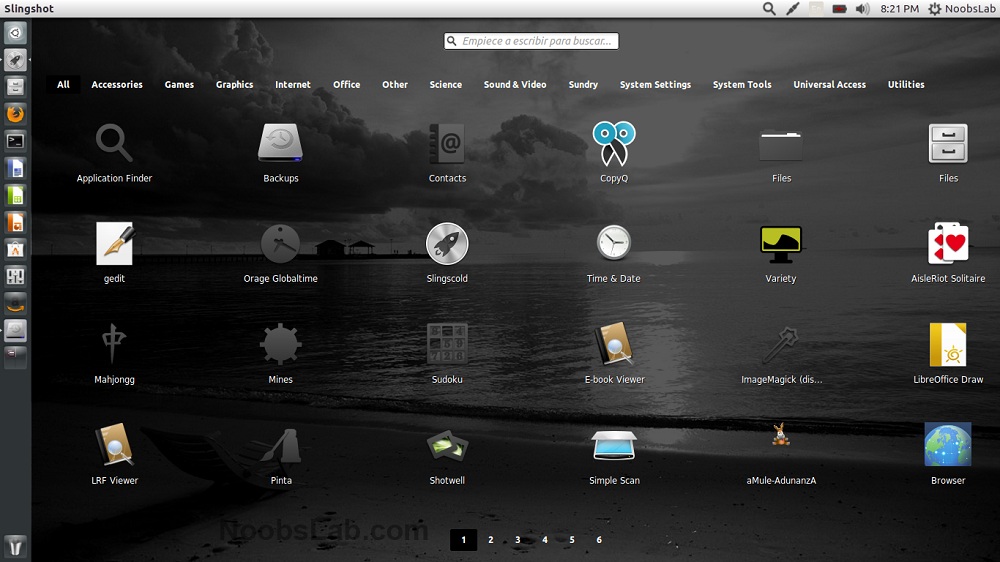The image size is (1000, 562).
Task: Jump to page 3 of apps
Action: coord(517,540)
